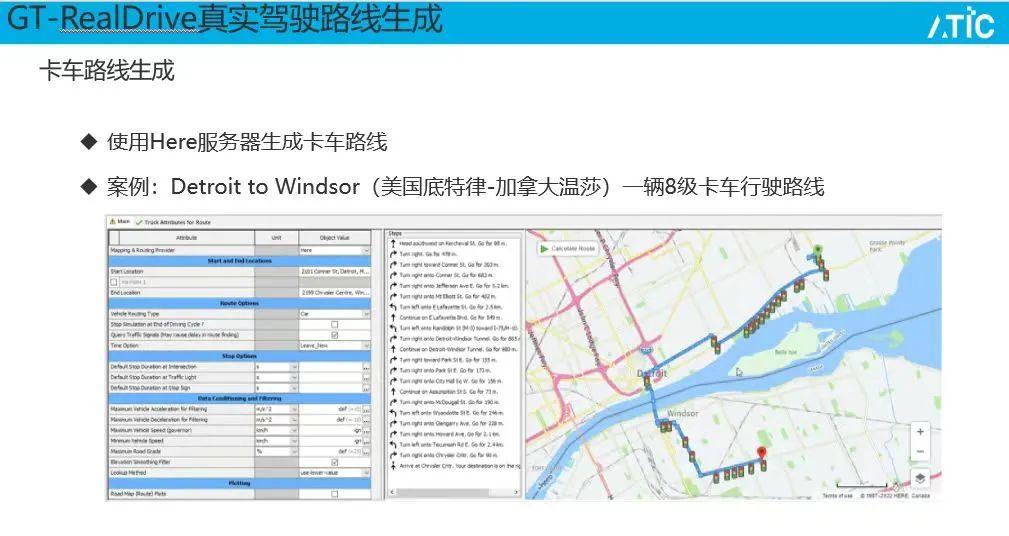1009x536 pixels.
Task: Zoom out on the map
Action: [x=919, y=452]
